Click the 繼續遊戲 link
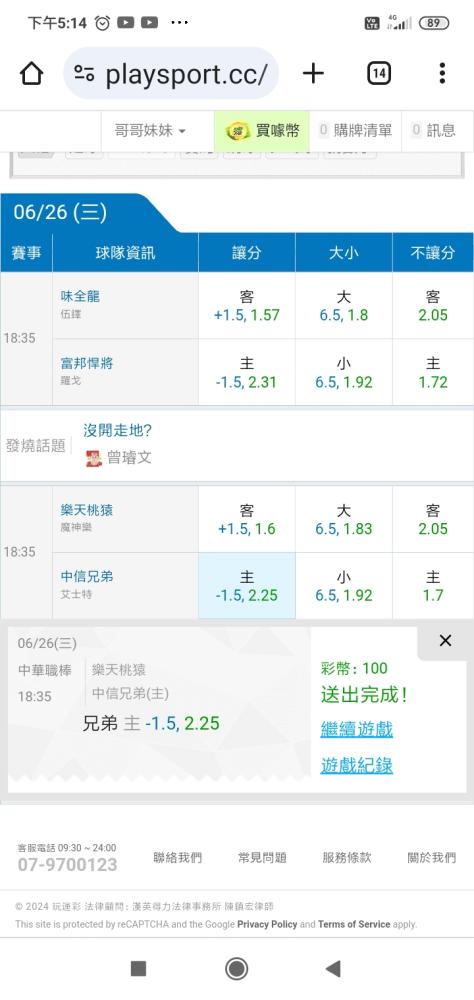This screenshot has width=474, height=1000. 357,729
